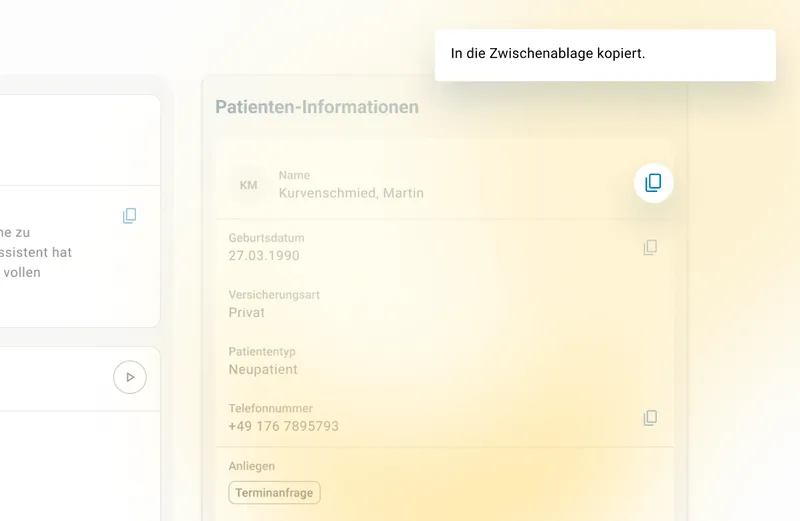The width and height of the screenshot is (800, 521).
Task: Click the birth date 27.03.1990
Action: (x=264, y=256)
